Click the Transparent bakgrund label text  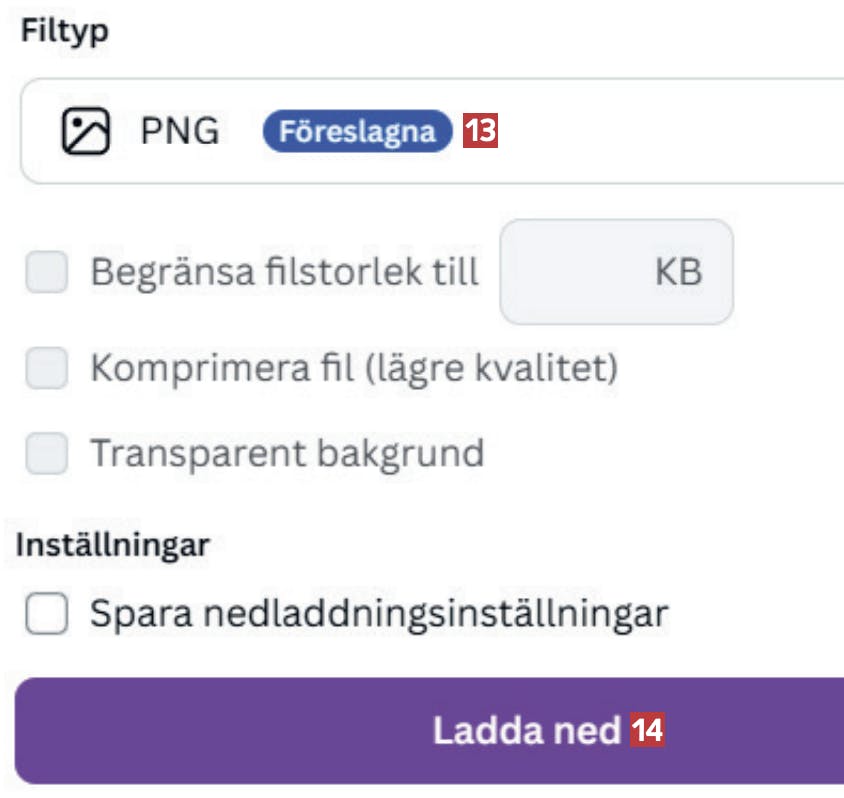(287, 453)
